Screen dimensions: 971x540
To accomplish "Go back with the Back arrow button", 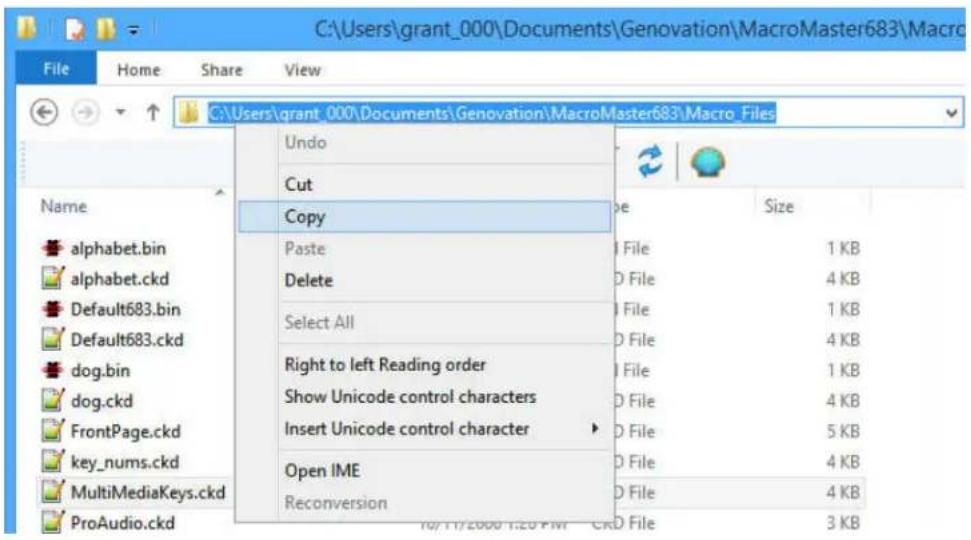I will (x=44, y=113).
